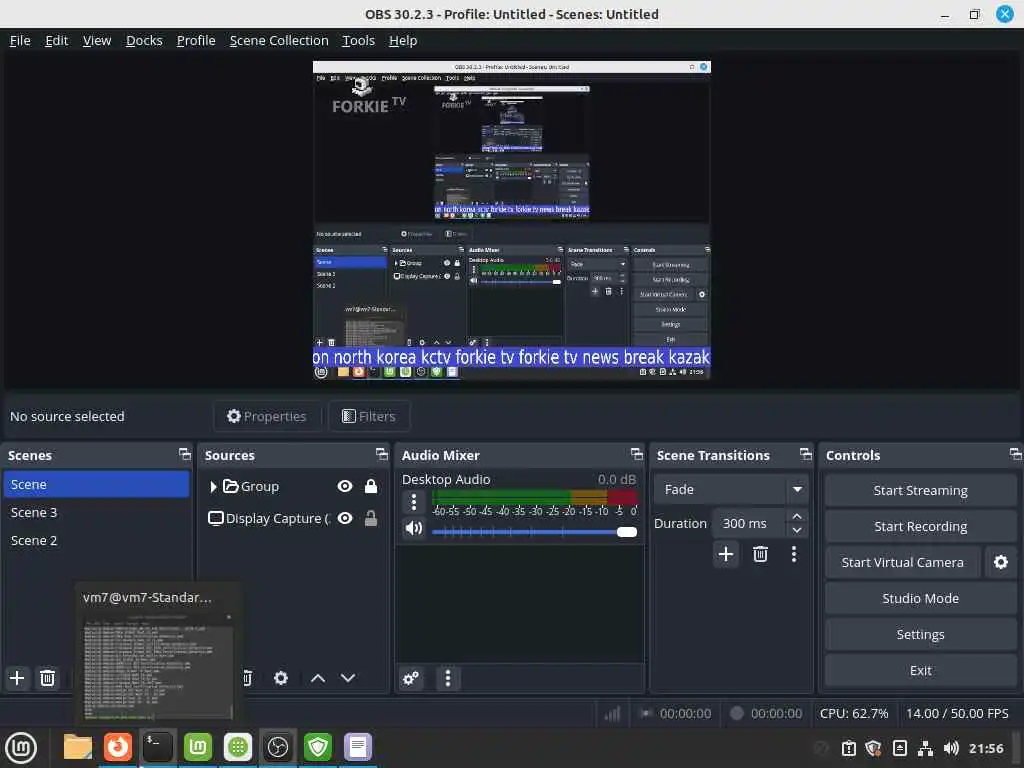Viewport: 1024px width, 768px height.
Task: Open the View menu
Action: pos(97,40)
